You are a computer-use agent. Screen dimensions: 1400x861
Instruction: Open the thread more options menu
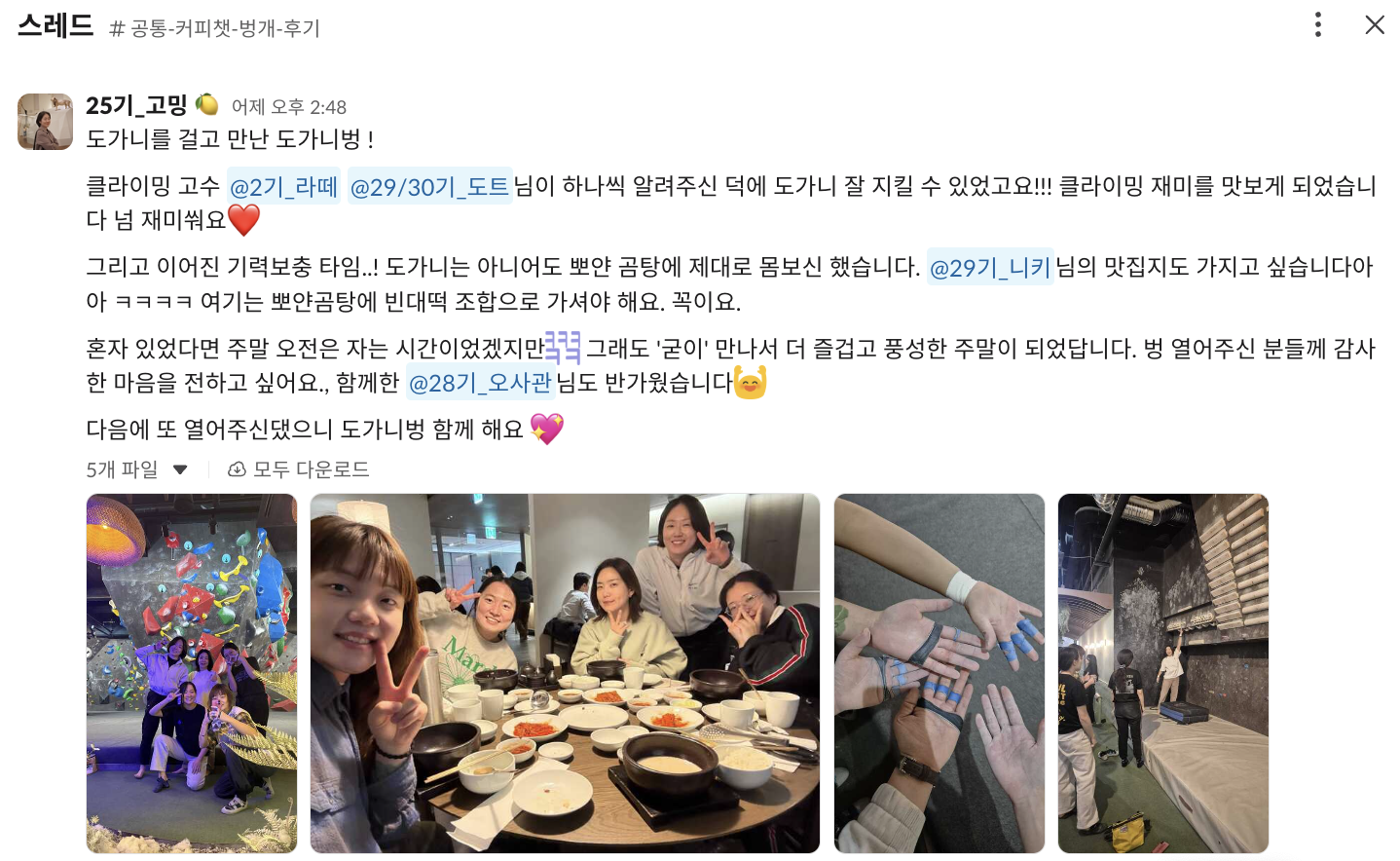(x=1318, y=24)
